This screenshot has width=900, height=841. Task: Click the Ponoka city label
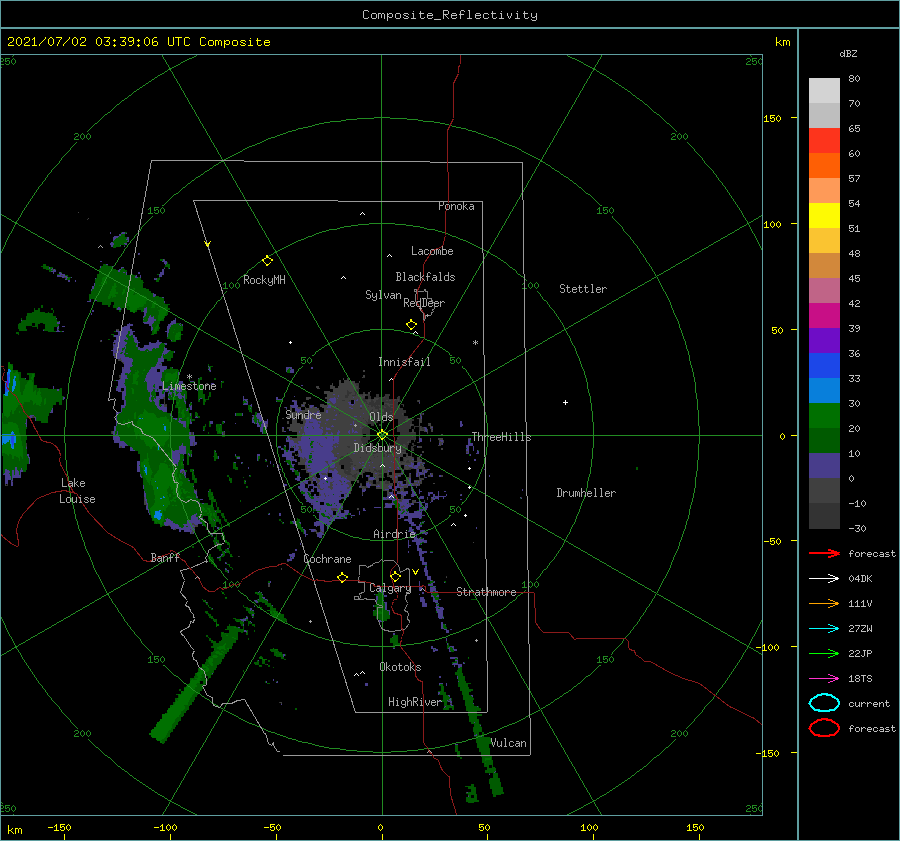pos(456,206)
